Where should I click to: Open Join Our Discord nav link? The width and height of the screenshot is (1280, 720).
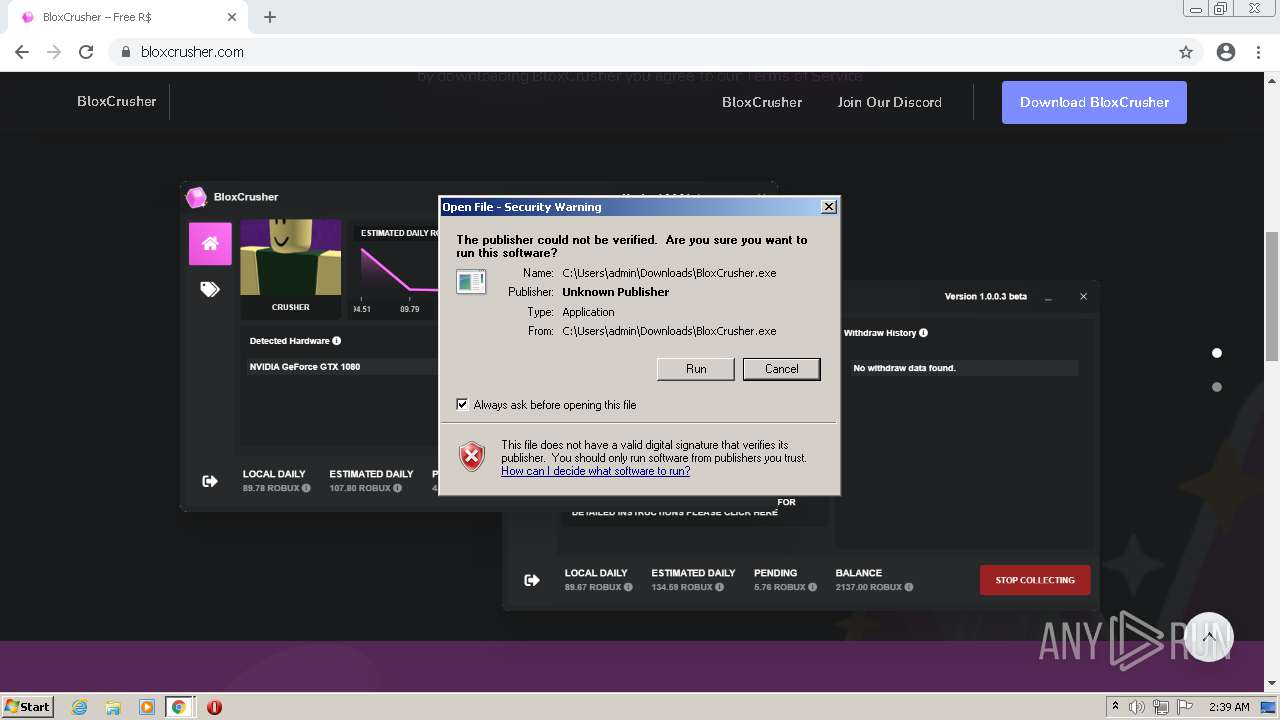(889, 102)
